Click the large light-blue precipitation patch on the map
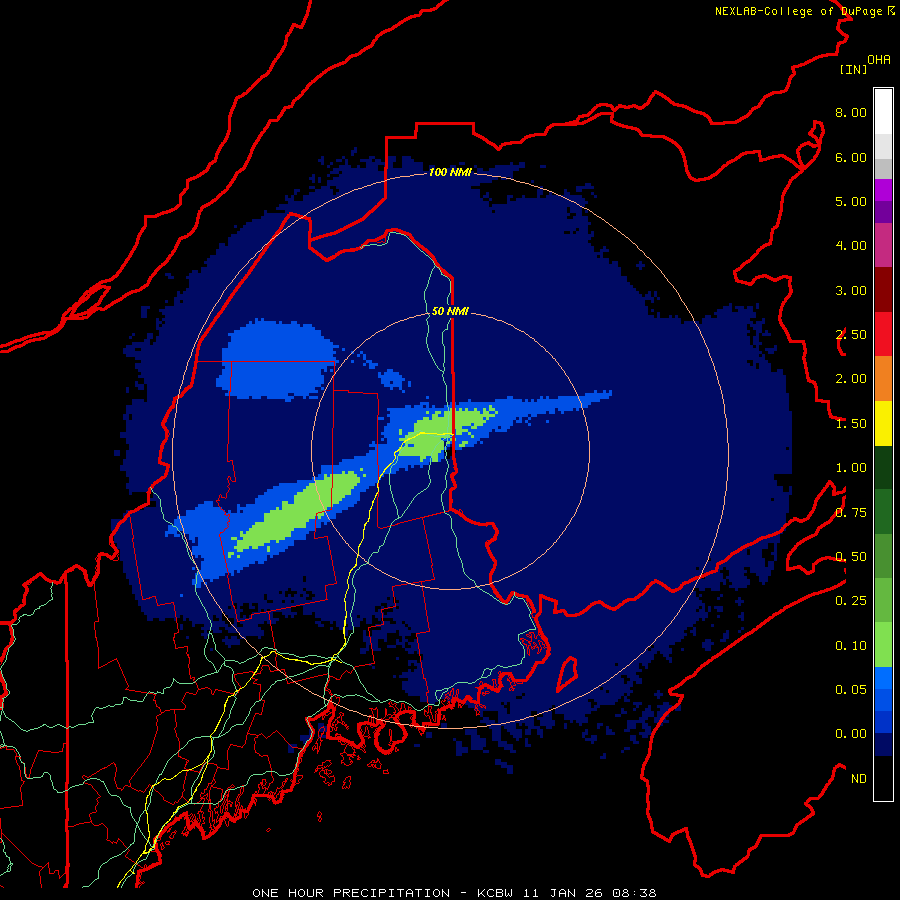 (x=277, y=359)
